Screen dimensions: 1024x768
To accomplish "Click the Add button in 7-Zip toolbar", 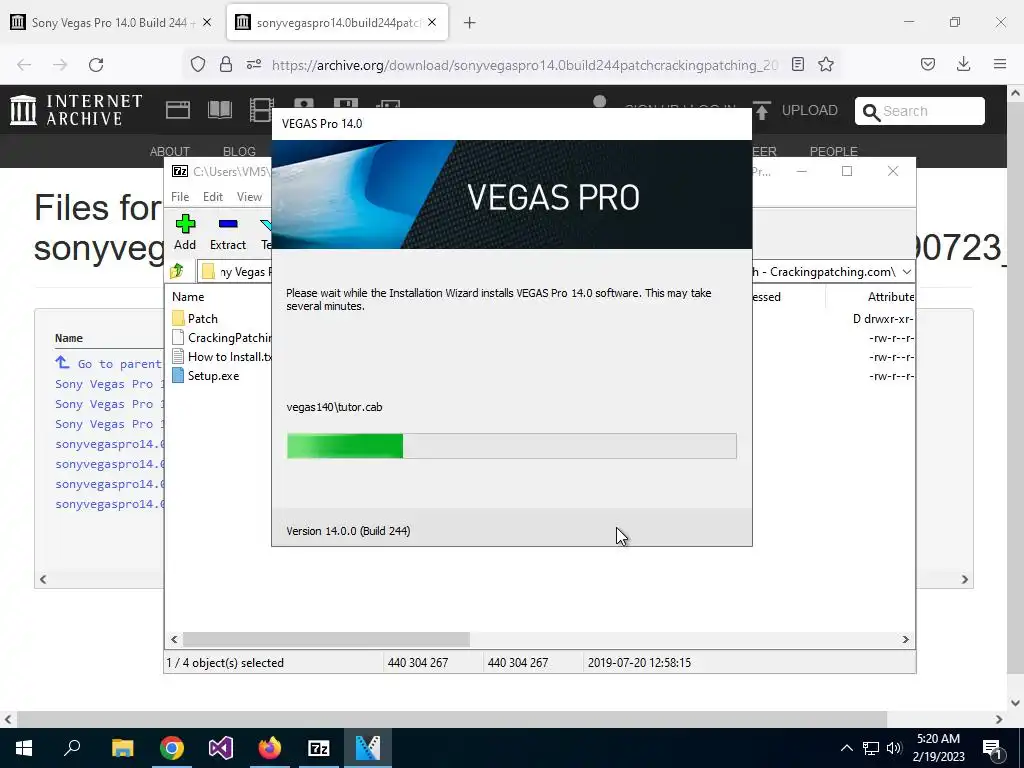I will coord(185,232).
